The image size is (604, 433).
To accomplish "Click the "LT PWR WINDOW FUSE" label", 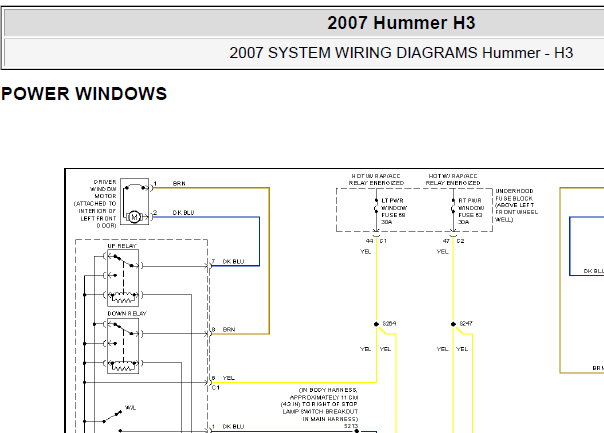I will pos(394,211).
